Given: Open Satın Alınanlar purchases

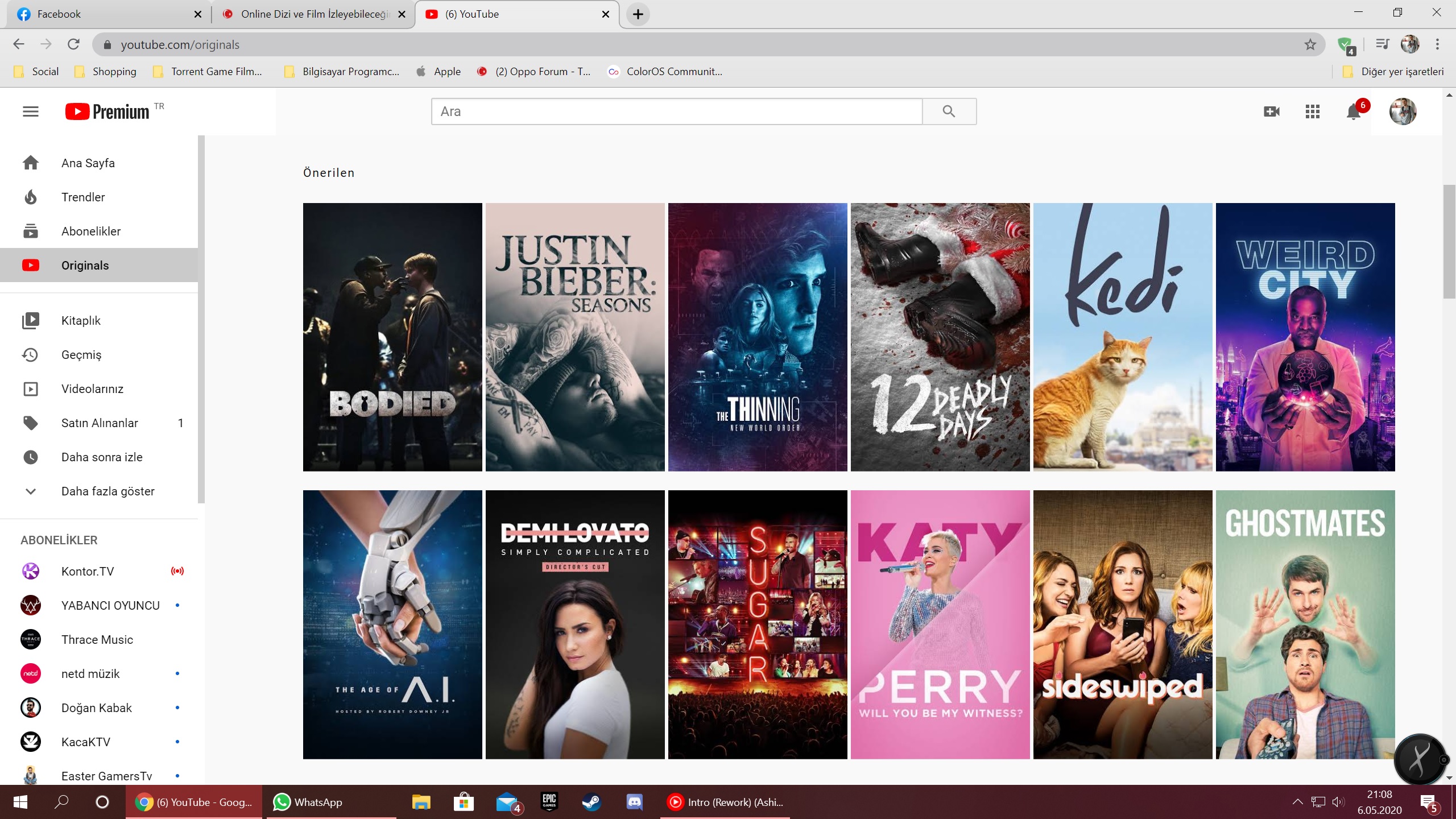Looking at the screenshot, I should (x=99, y=423).
